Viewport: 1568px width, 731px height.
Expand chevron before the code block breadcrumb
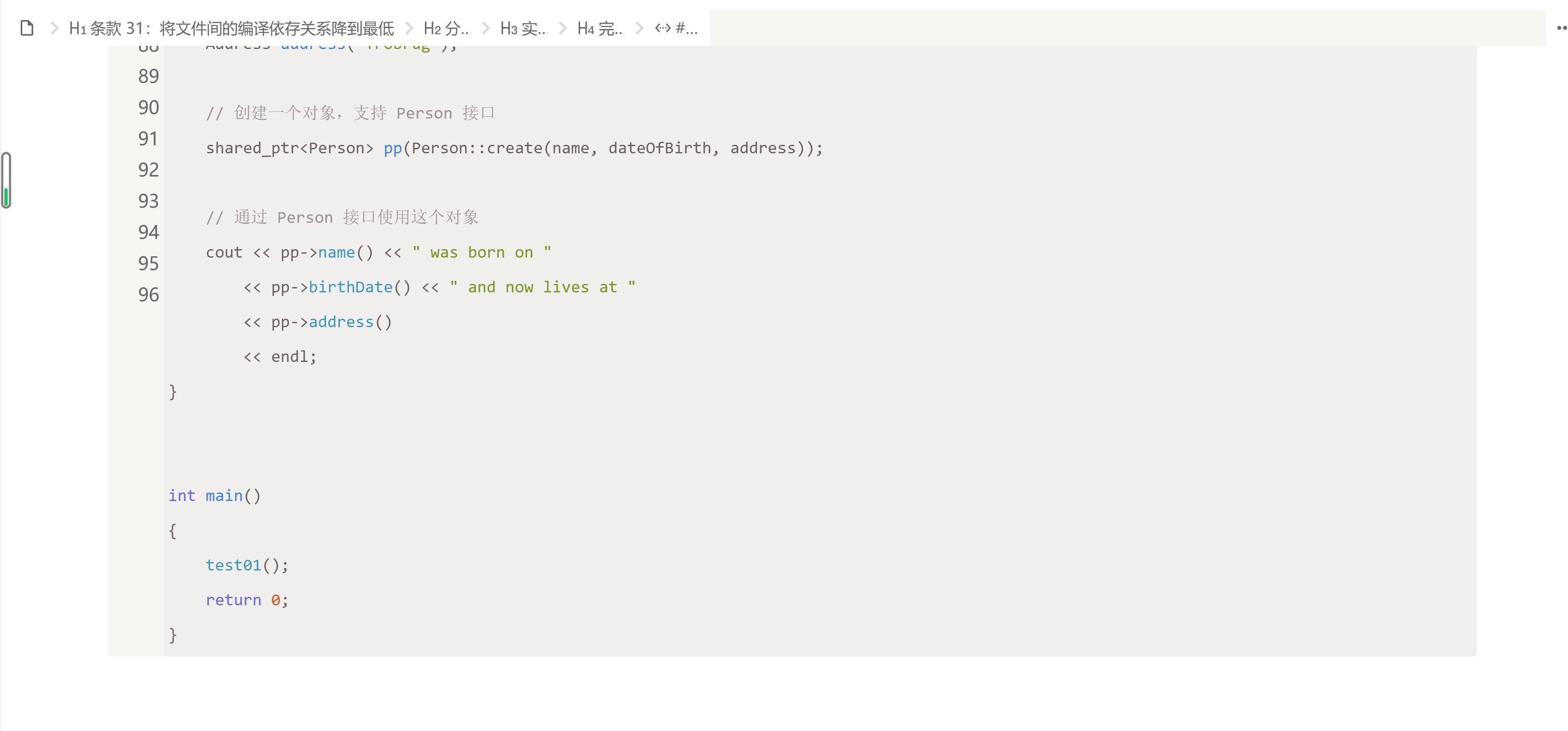[x=640, y=28]
